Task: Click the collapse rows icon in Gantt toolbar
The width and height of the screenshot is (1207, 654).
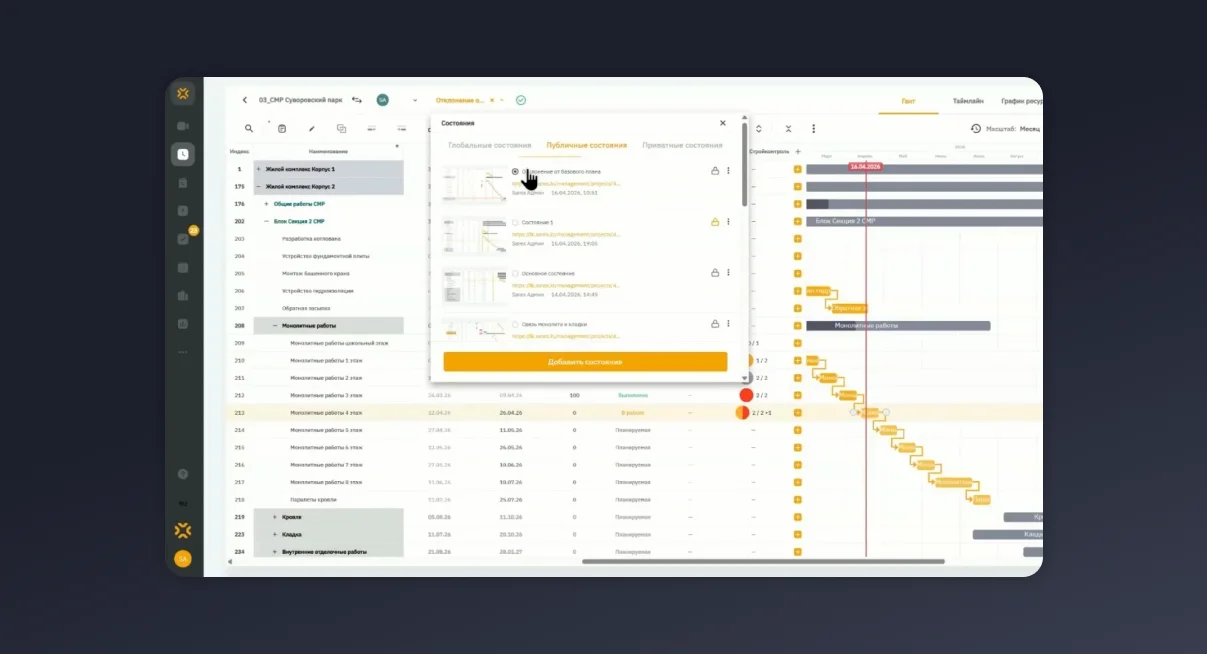Action: (788, 128)
